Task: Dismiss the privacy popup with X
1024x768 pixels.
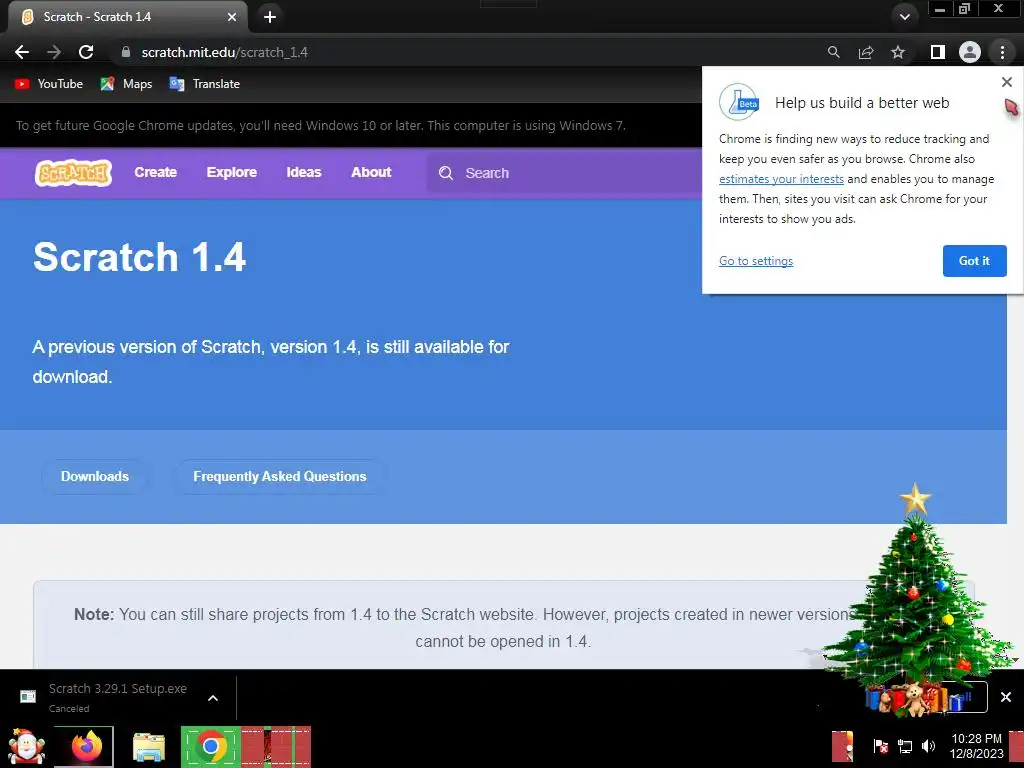Action: pos(1006,82)
